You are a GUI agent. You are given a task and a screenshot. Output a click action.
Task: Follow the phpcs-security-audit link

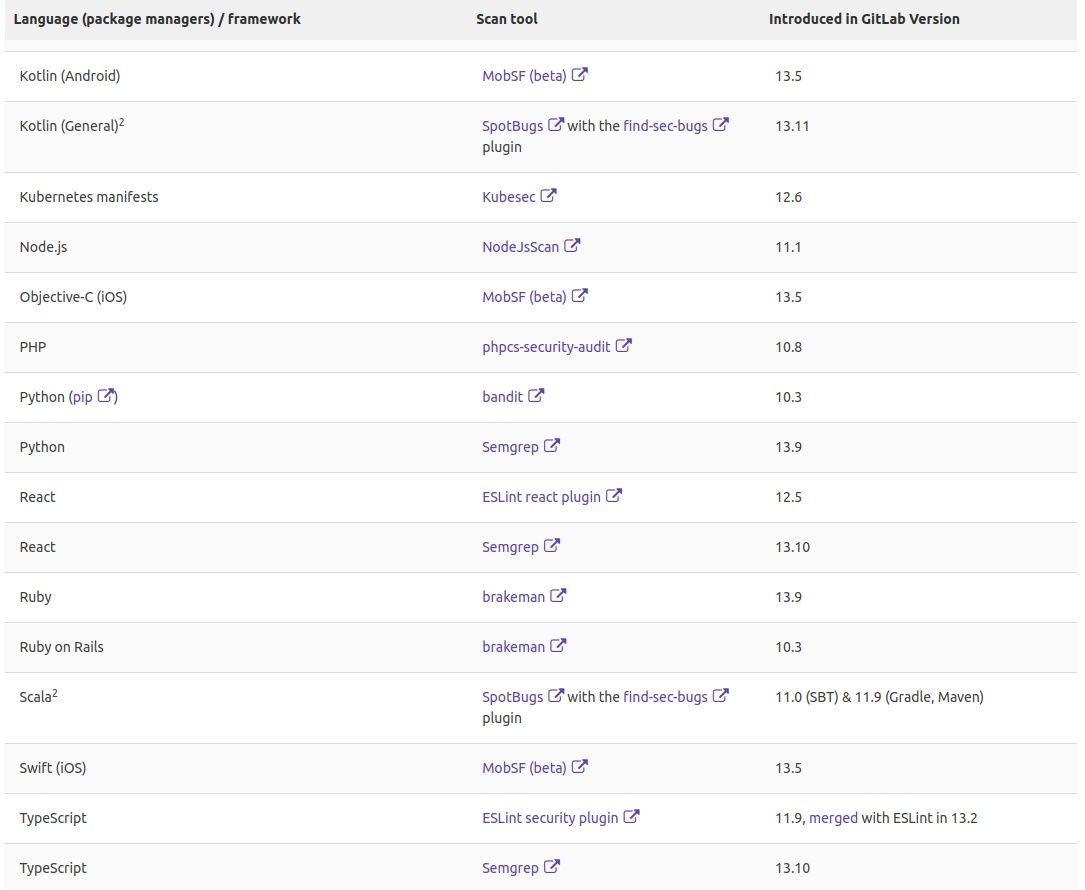click(x=546, y=347)
